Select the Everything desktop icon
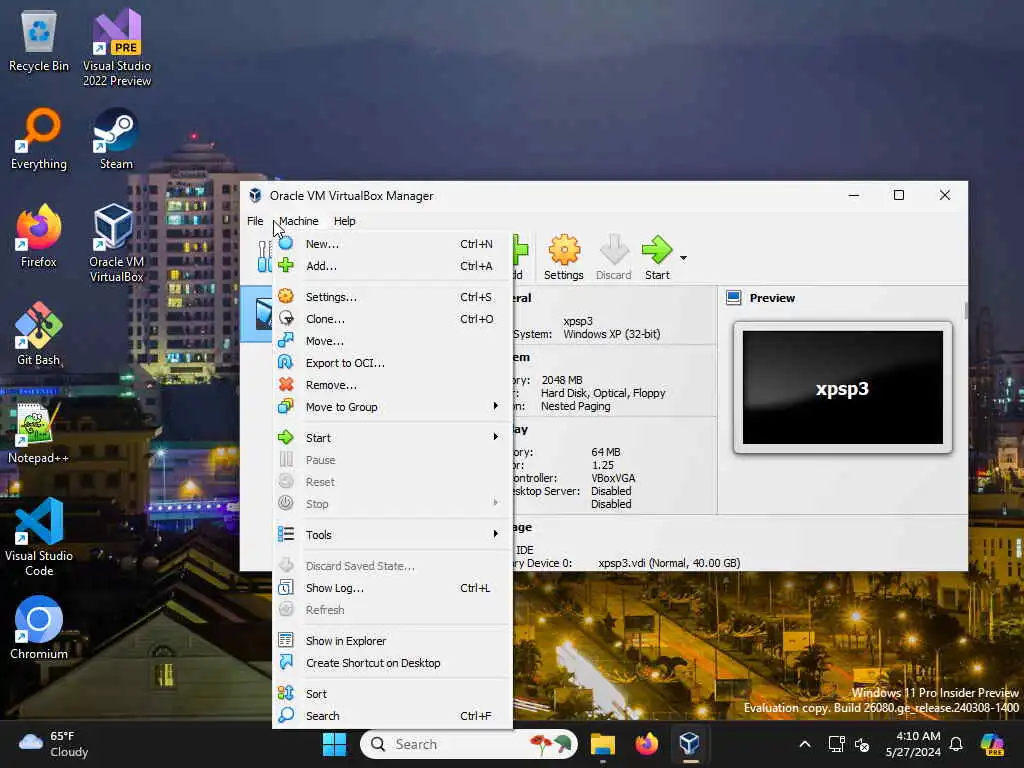Viewport: 1024px width, 768px height. [39, 140]
